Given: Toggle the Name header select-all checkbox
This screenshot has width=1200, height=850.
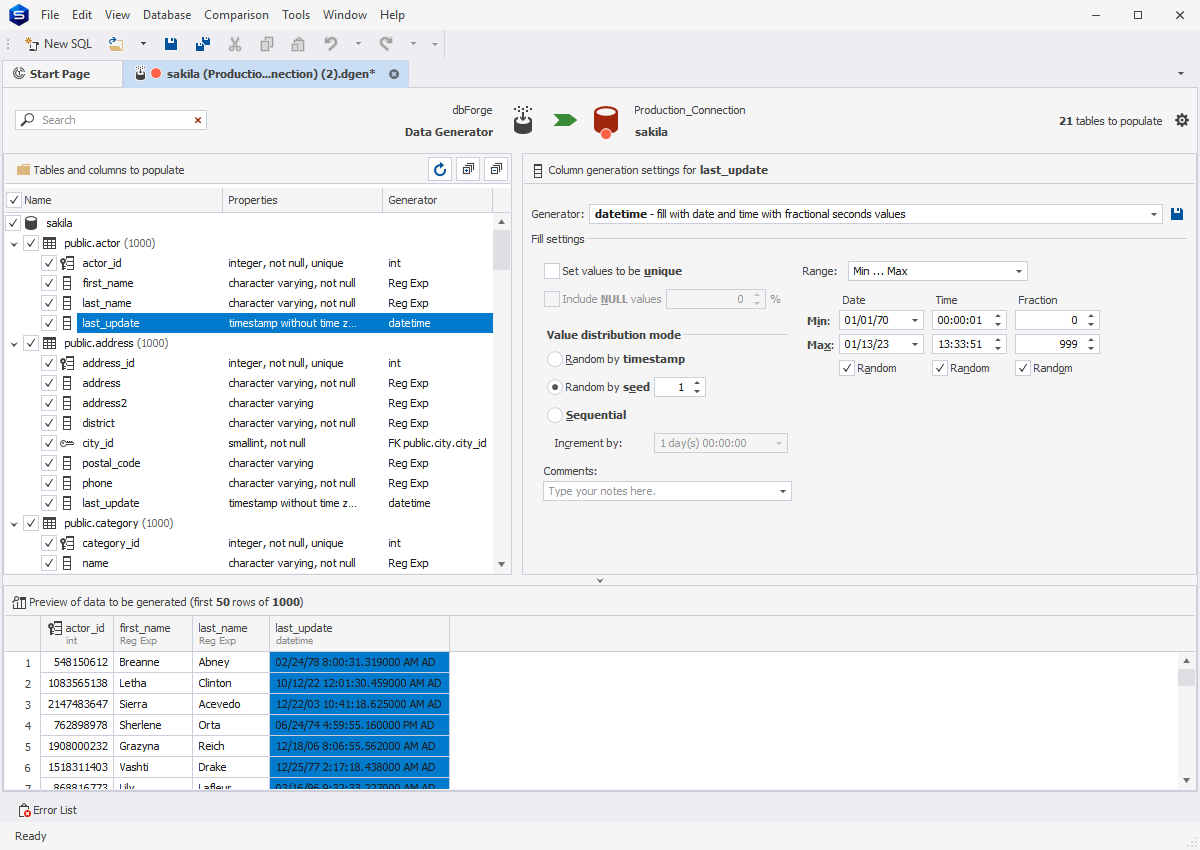Looking at the screenshot, I should click(14, 200).
